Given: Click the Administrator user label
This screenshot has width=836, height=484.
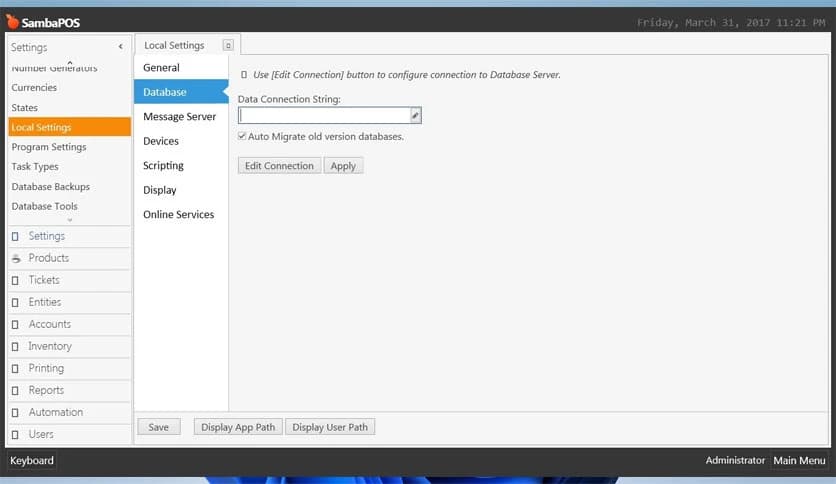Looking at the screenshot, I should click(735, 461).
